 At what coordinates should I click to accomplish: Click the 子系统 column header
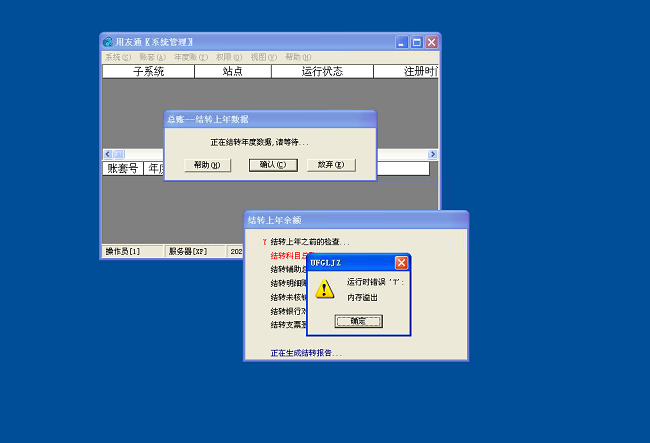point(148,71)
